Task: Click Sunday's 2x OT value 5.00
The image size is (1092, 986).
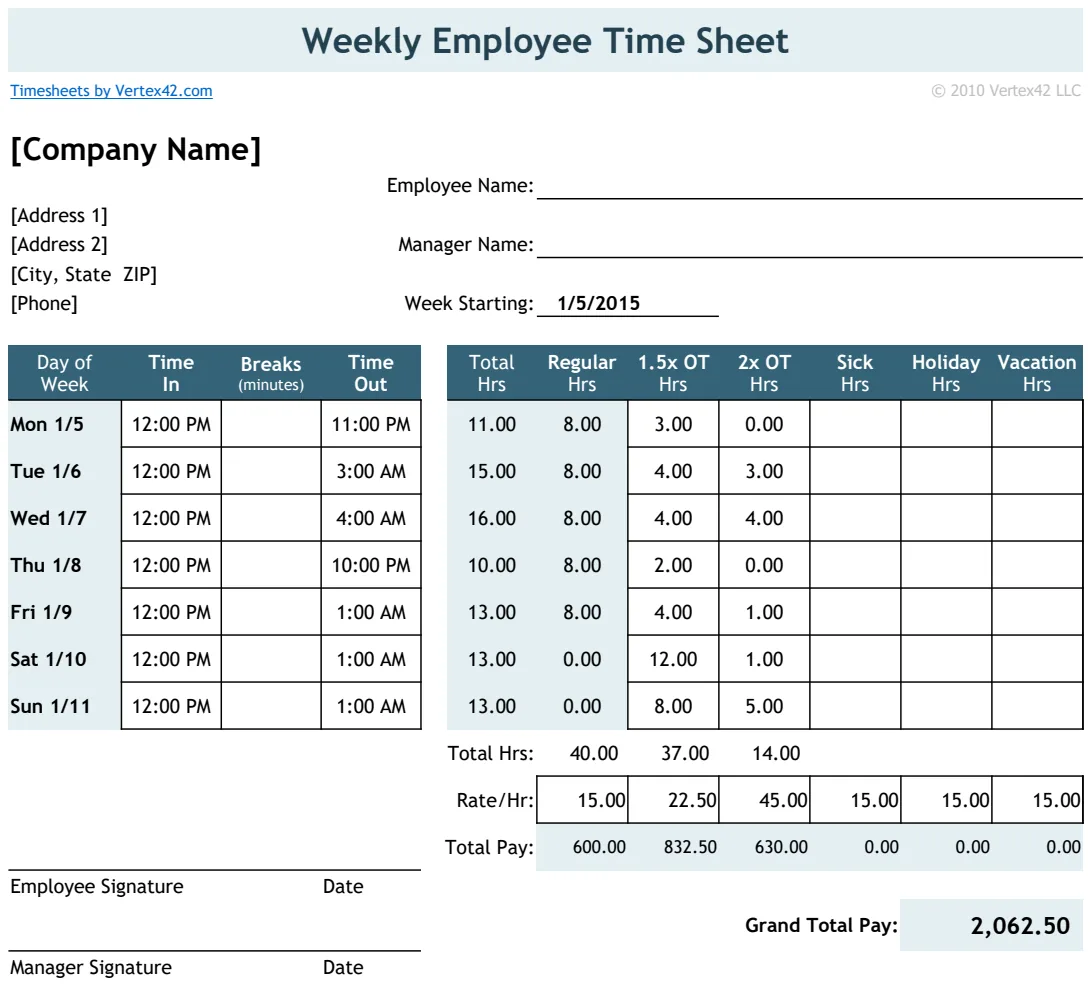Action: tap(764, 706)
